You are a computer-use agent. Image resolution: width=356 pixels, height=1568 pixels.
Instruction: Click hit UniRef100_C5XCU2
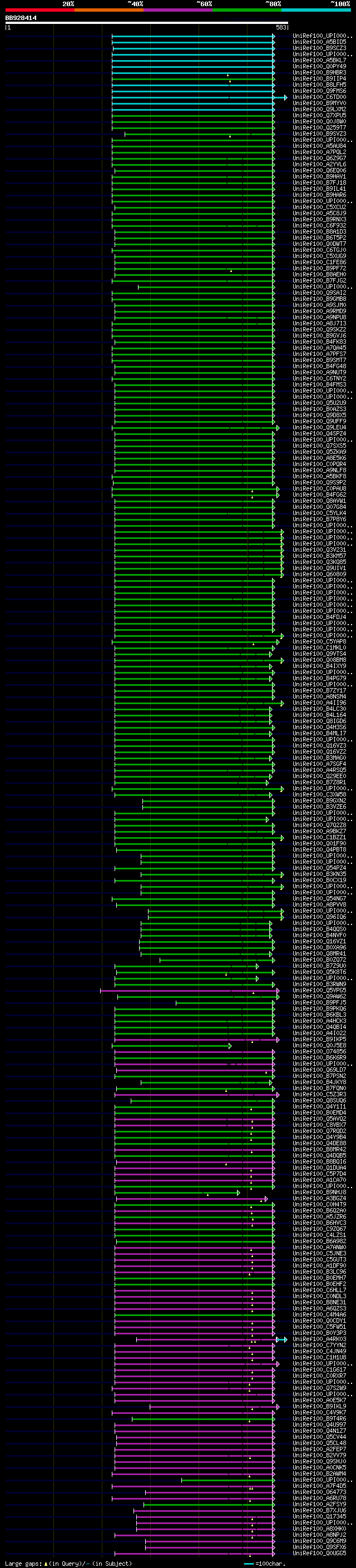click(319, 207)
